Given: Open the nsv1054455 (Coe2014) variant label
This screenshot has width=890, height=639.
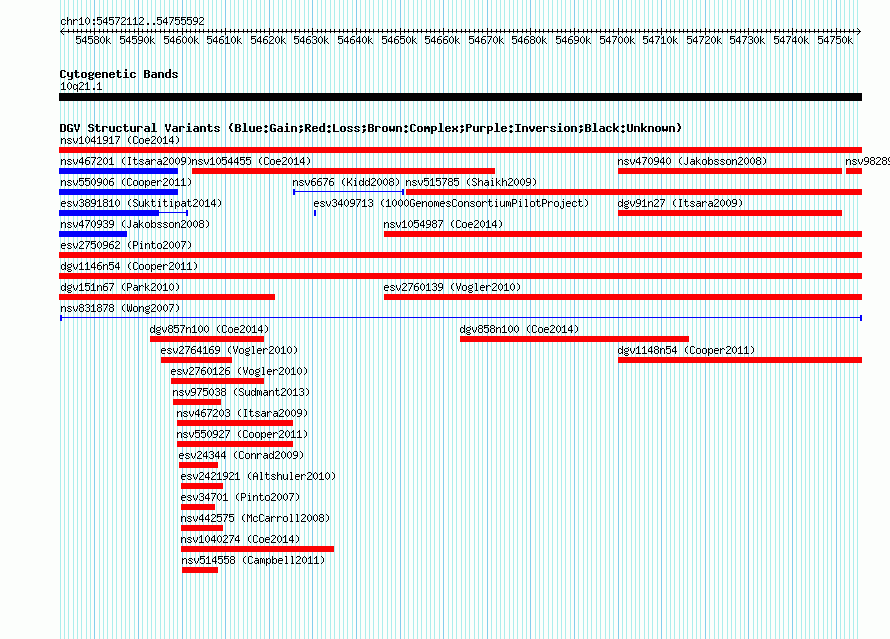Looking at the screenshot, I should pos(251,161).
